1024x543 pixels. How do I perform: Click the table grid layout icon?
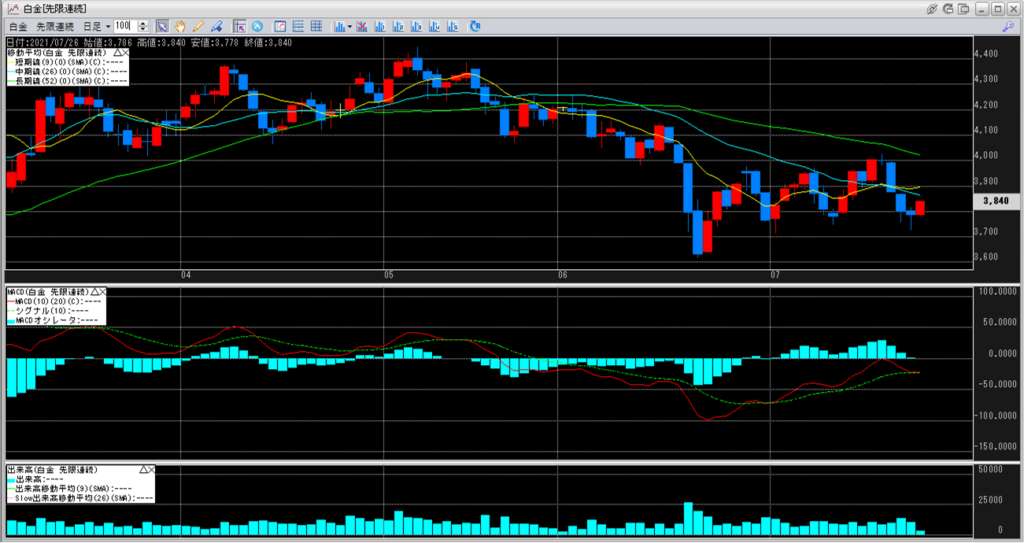coord(317,27)
